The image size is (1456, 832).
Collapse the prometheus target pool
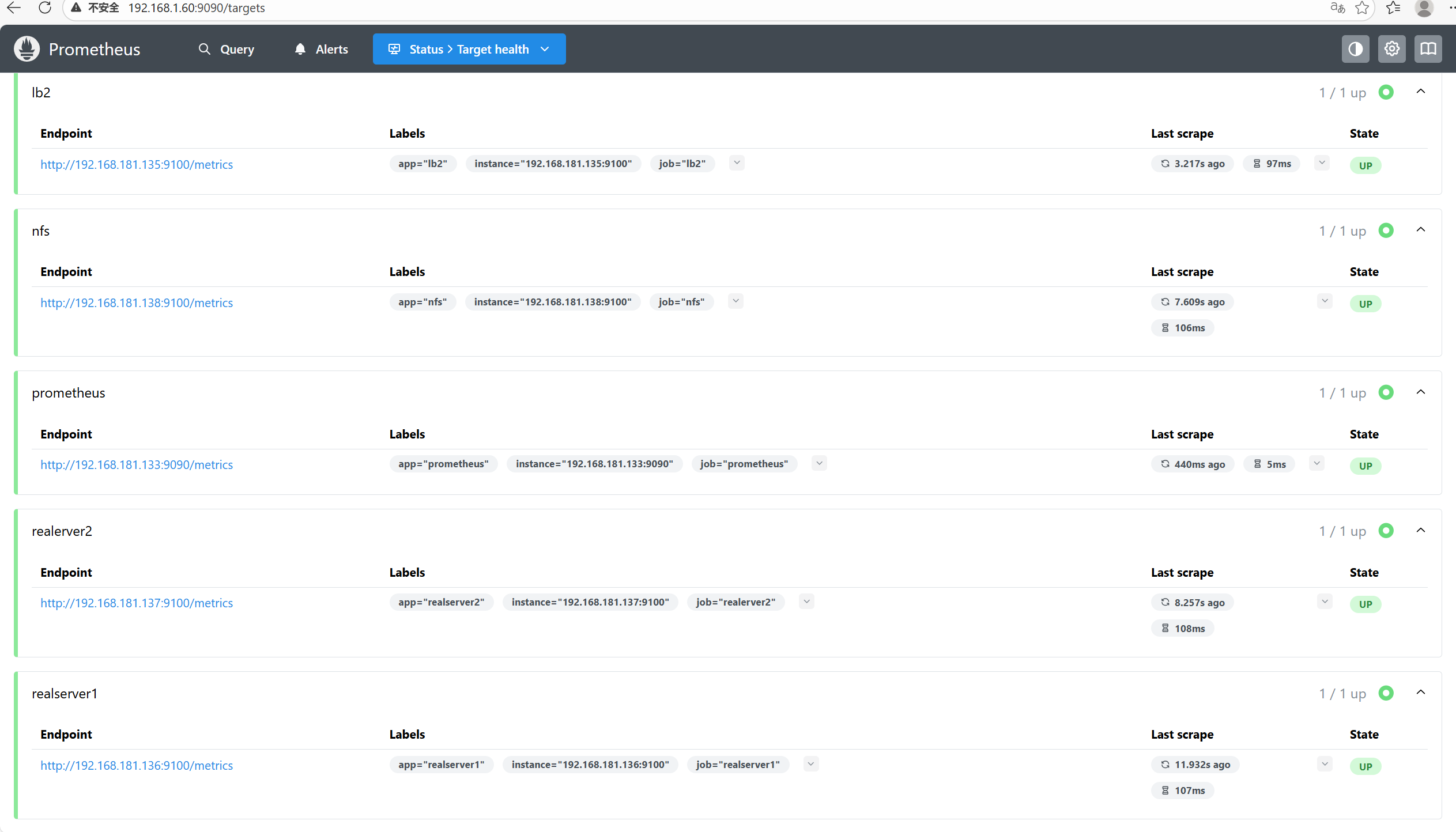pyautogui.click(x=1420, y=392)
